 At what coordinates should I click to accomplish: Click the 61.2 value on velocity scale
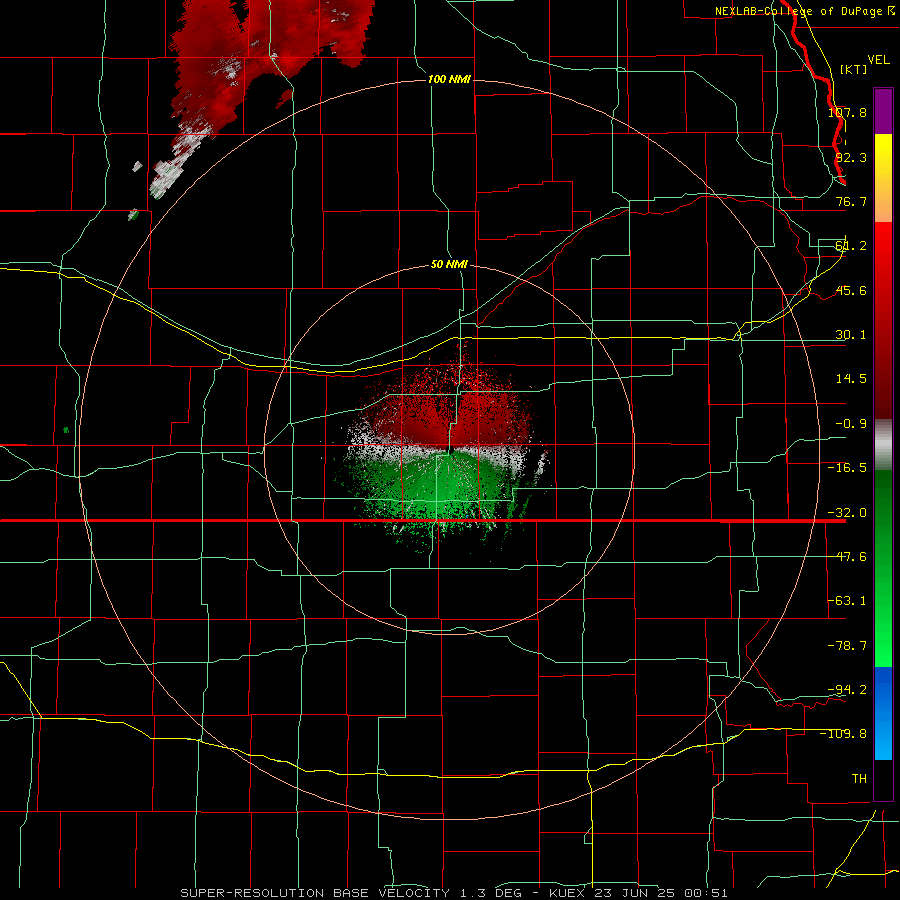[851, 246]
